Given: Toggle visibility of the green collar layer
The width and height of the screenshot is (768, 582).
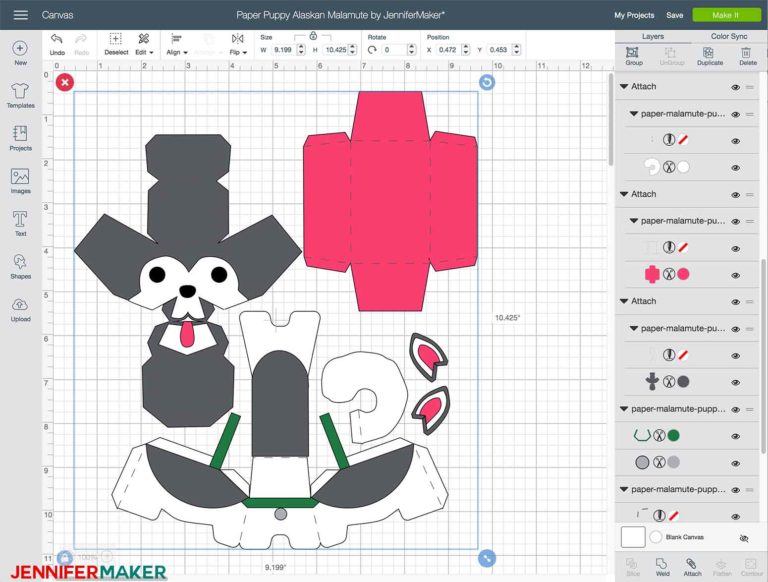Looking at the screenshot, I should [735, 436].
